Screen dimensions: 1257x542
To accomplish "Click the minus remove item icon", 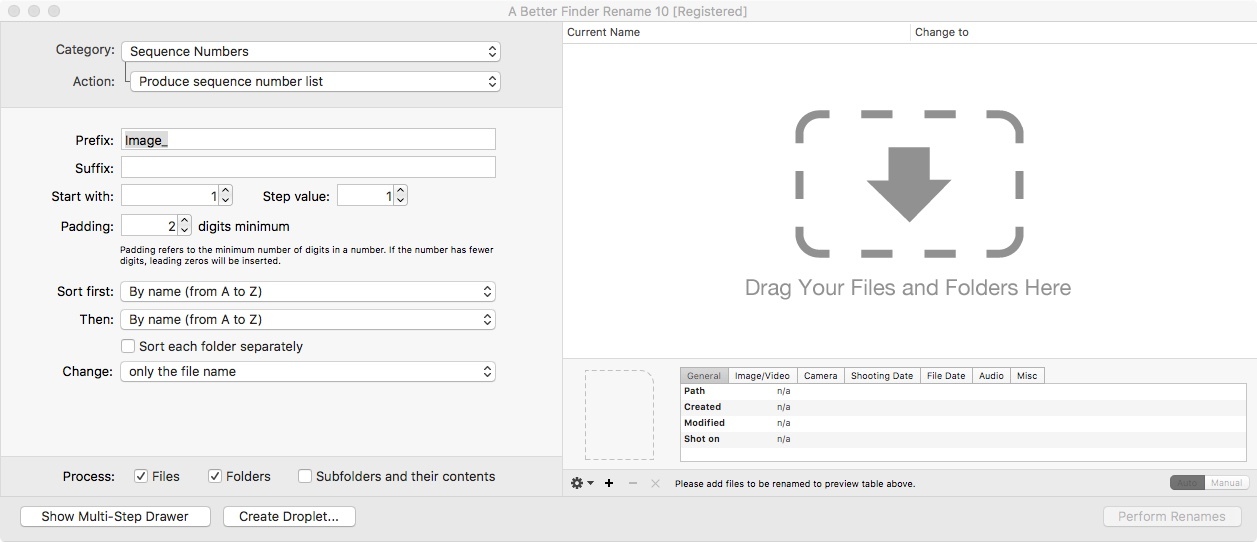I will click(632, 483).
